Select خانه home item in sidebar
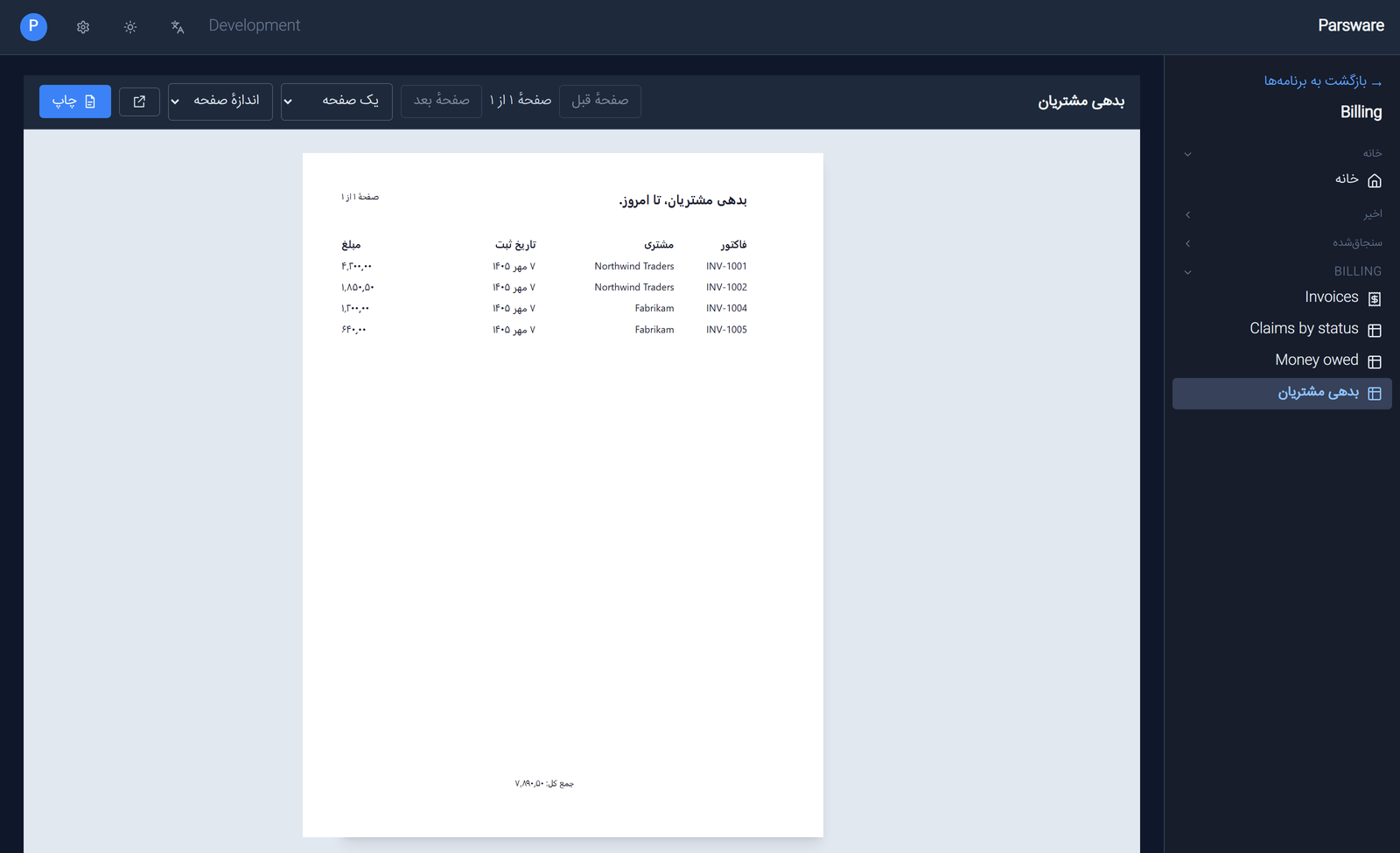The height and width of the screenshot is (853, 1400). tap(1282, 180)
